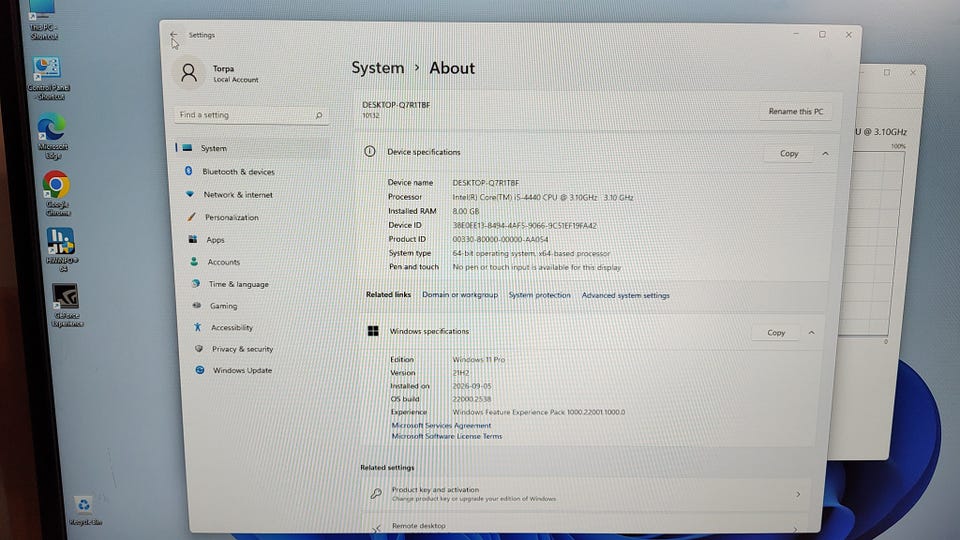
Task: Open the Microsoft Edge desktop icon
Action: coord(53,136)
